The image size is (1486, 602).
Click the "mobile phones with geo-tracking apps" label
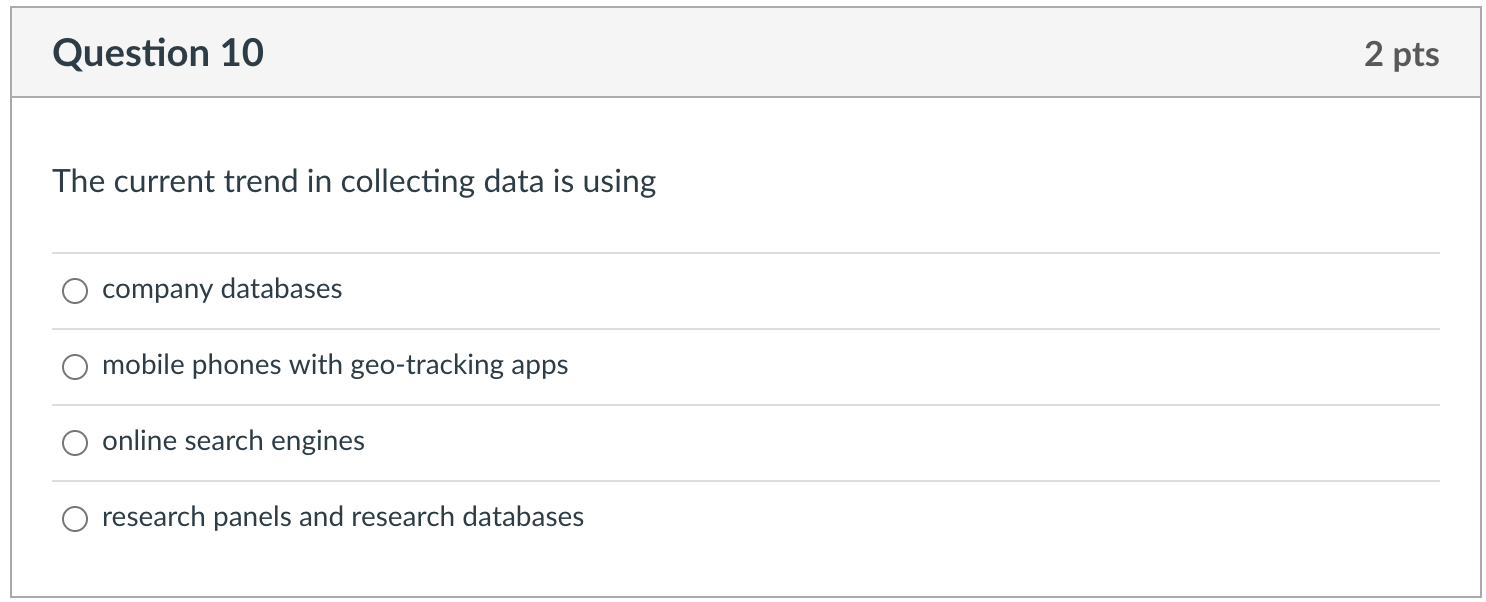tap(335, 365)
